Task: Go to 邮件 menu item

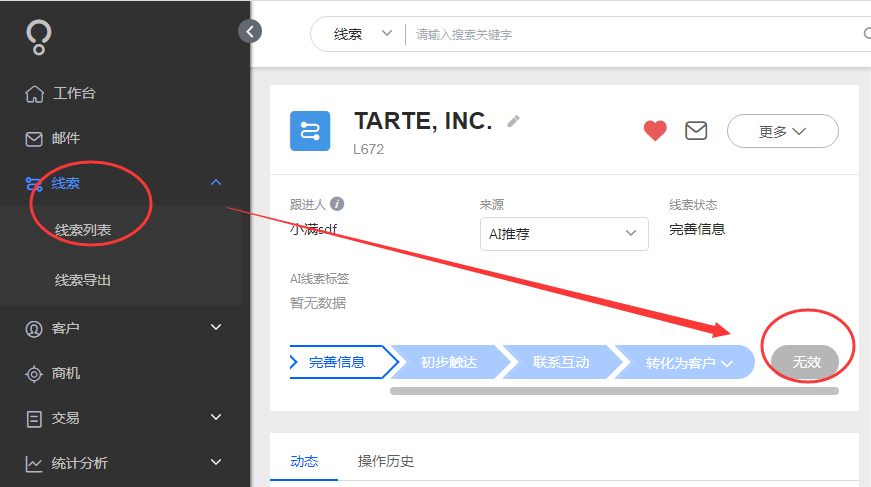Action: (x=66, y=138)
